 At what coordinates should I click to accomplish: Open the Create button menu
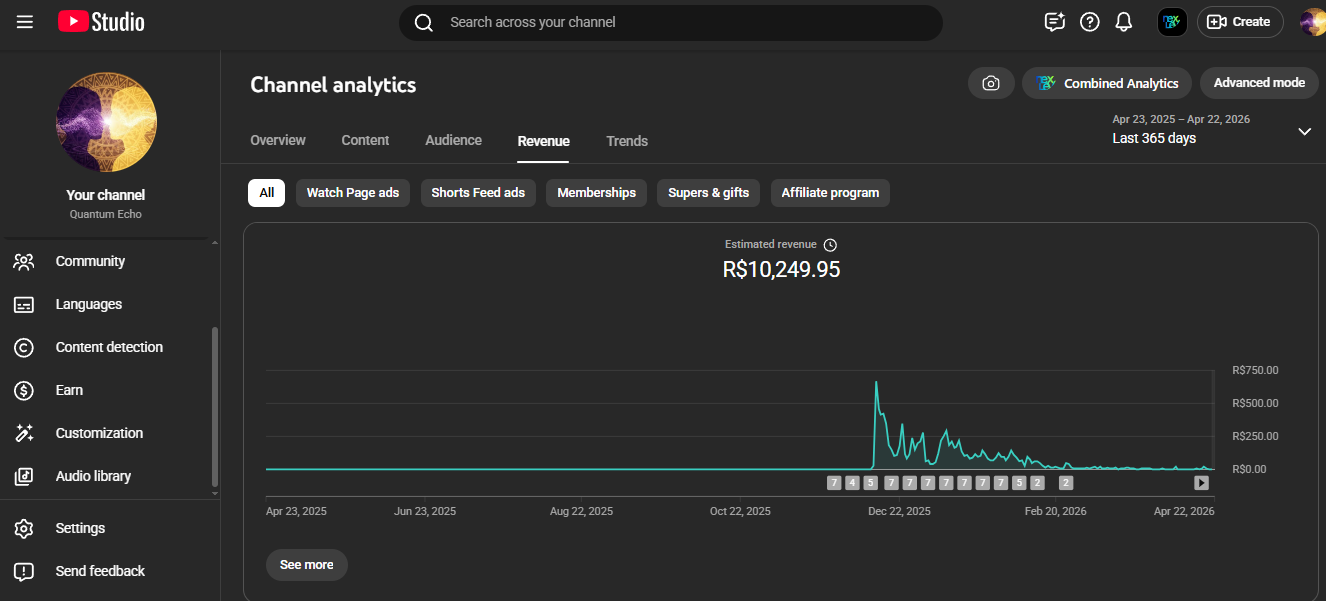coord(1240,22)
